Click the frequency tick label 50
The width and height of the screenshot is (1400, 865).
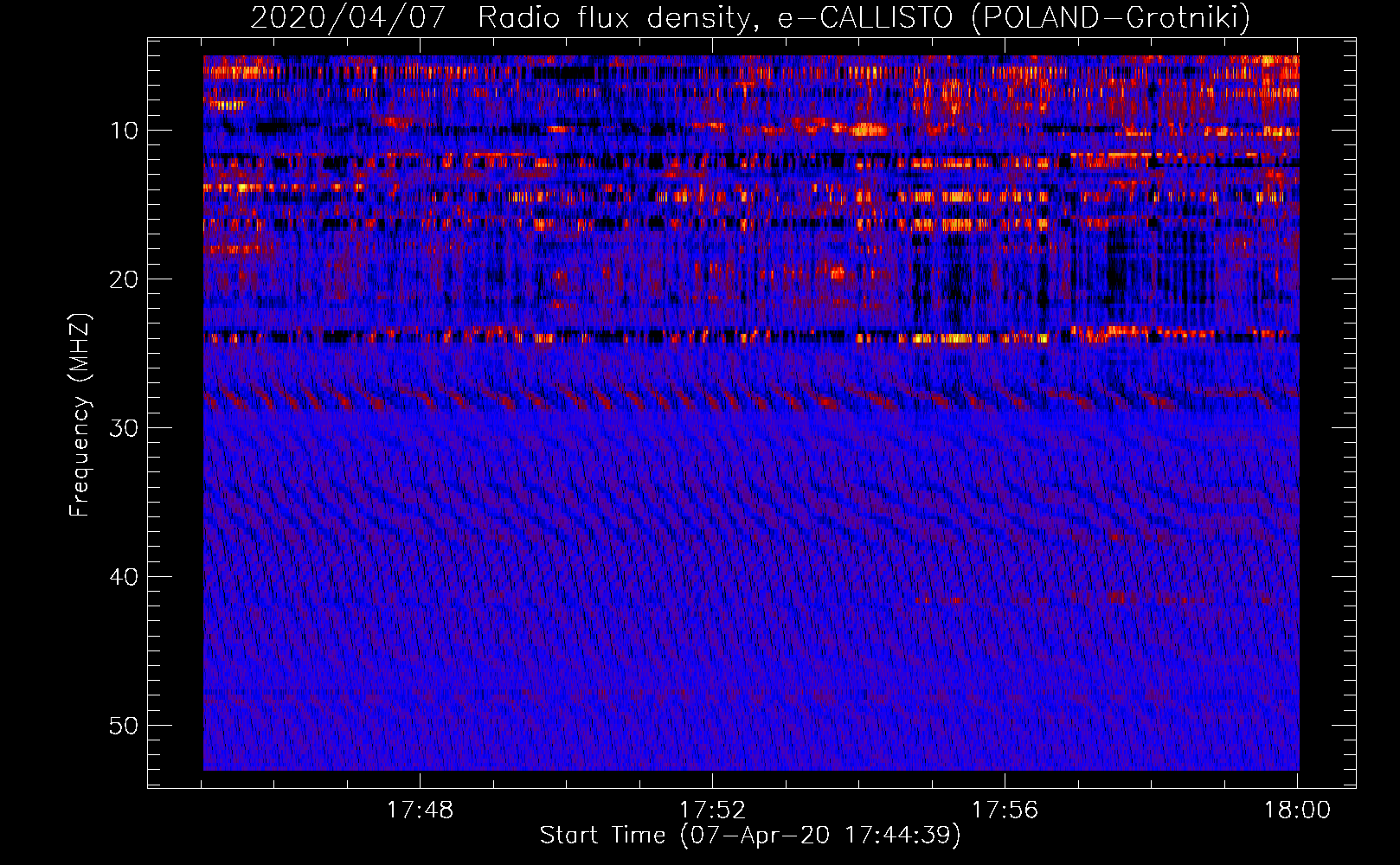125,726
